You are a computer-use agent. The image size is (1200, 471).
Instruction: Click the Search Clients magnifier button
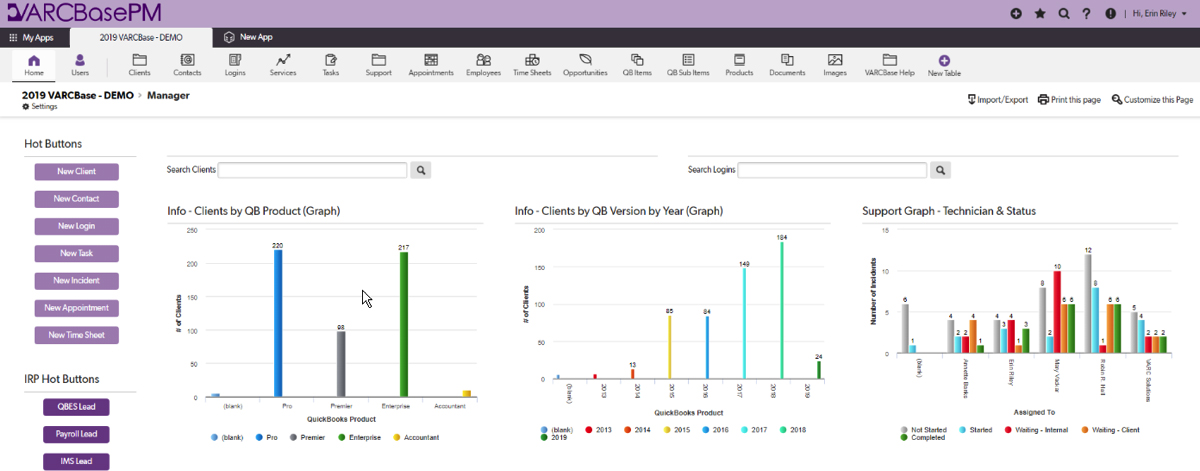[421, 170]
